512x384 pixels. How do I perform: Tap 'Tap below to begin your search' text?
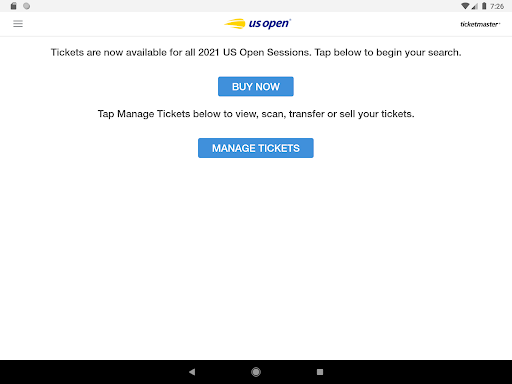coord(388,52)
